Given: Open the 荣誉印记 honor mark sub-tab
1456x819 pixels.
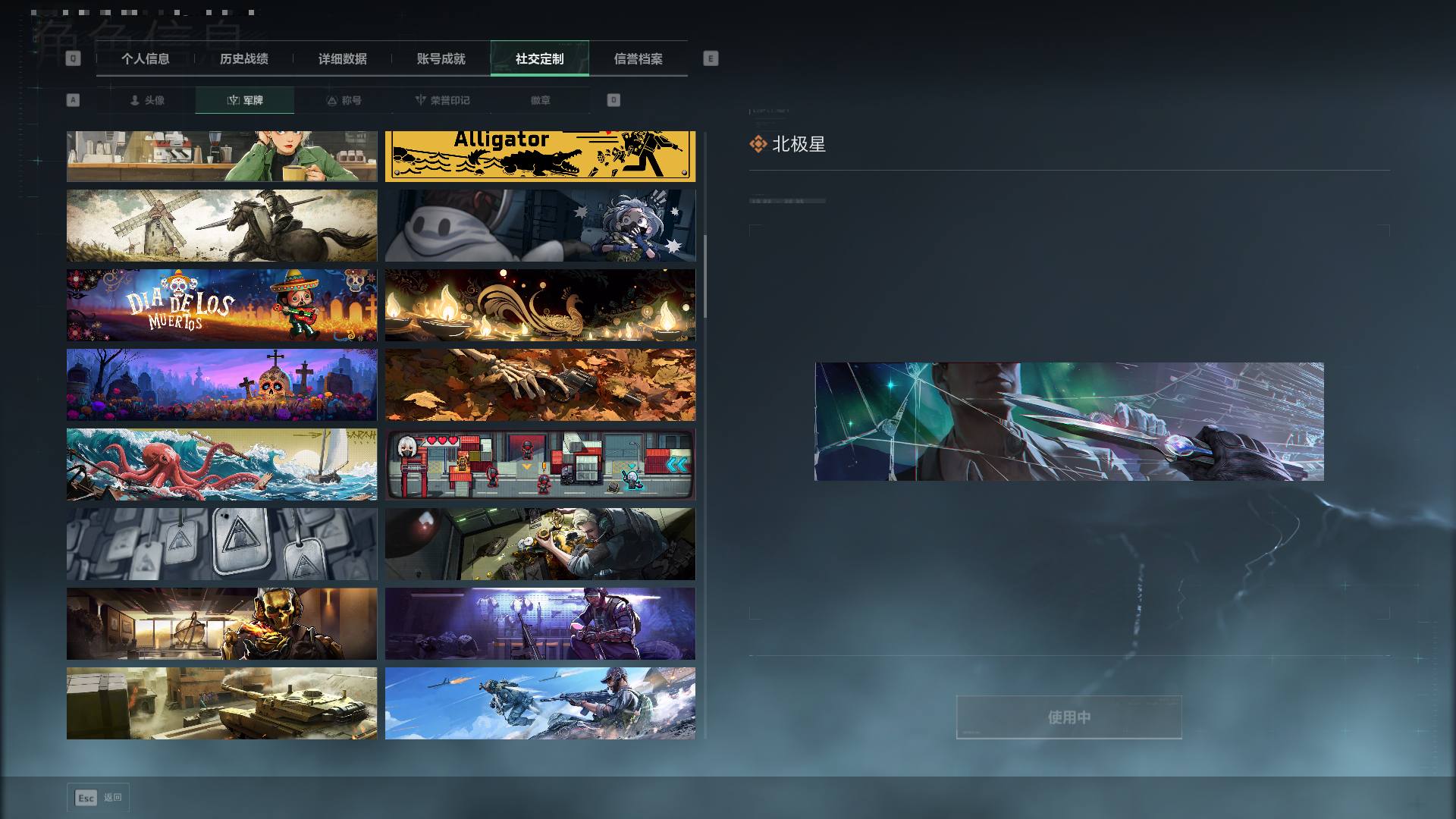Looking at the screenshot, I should click(x=442, y=100).
